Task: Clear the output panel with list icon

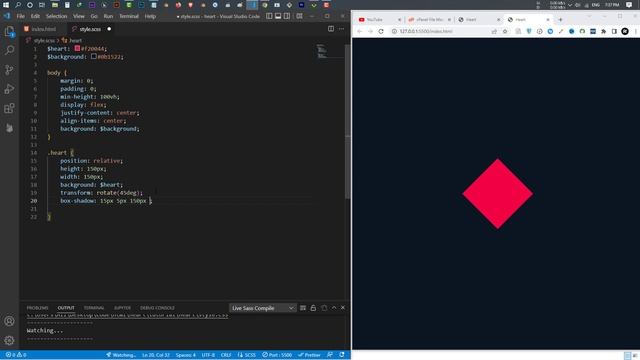Action: 303,308
